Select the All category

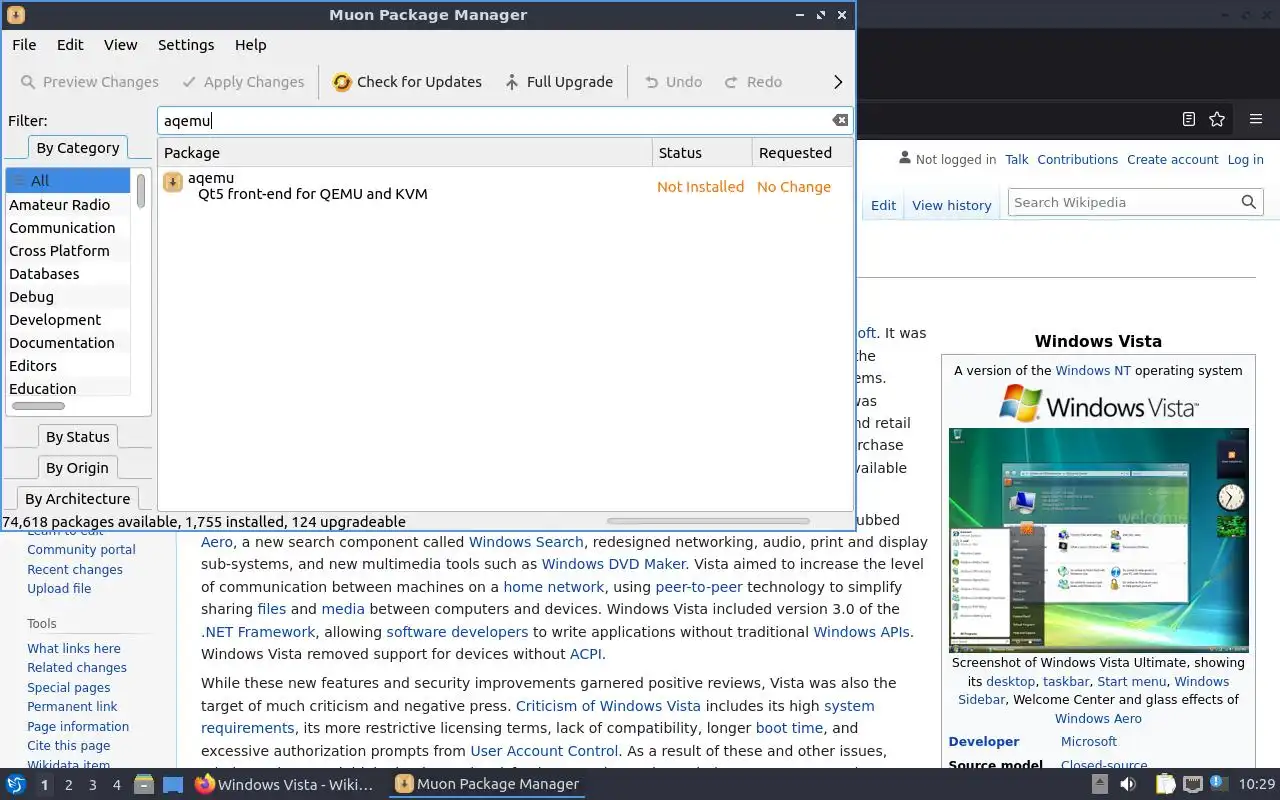tap(68, 181)
